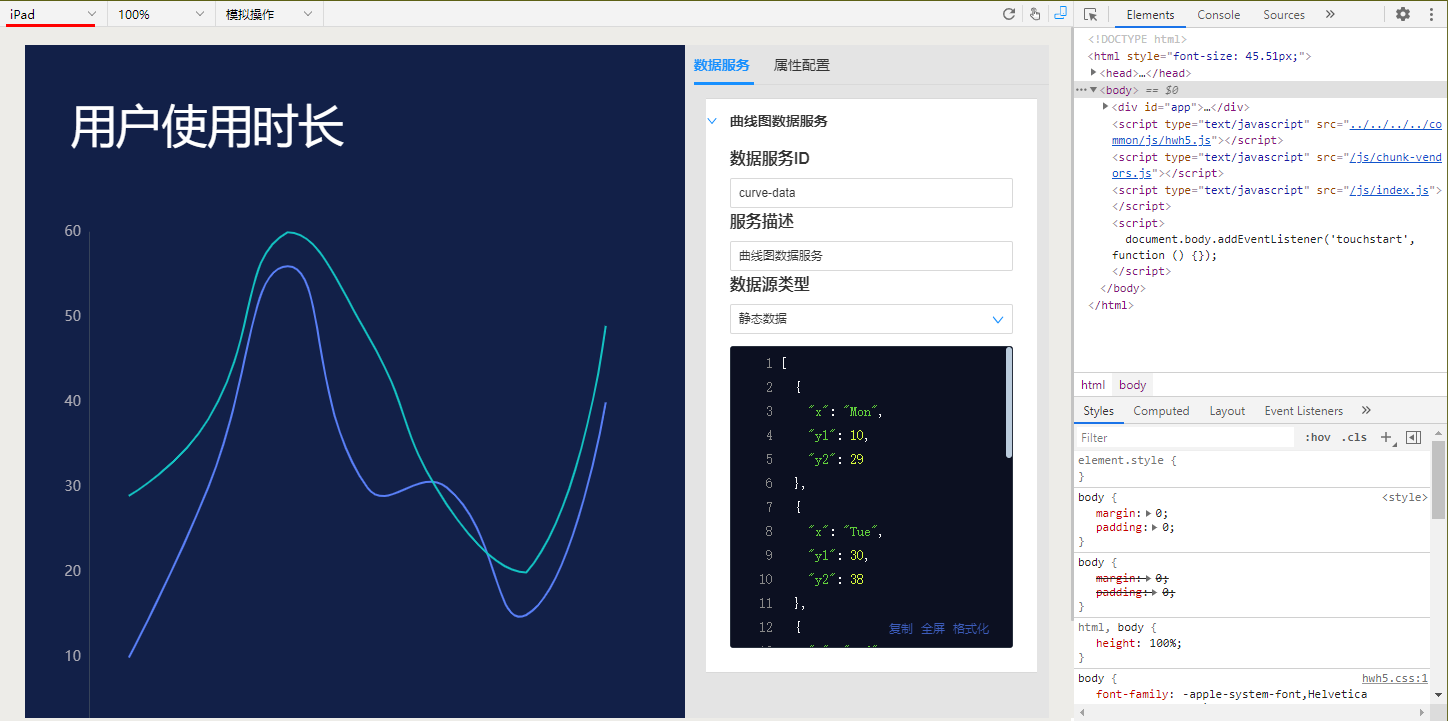Open the 模拟操作 dropdown

269,14
